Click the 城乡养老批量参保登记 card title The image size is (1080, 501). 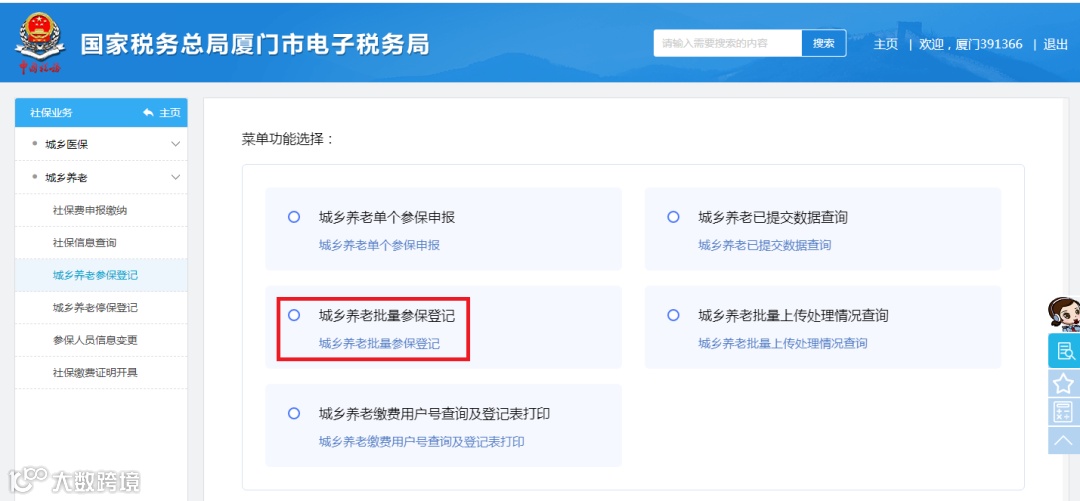pos(386,316)
